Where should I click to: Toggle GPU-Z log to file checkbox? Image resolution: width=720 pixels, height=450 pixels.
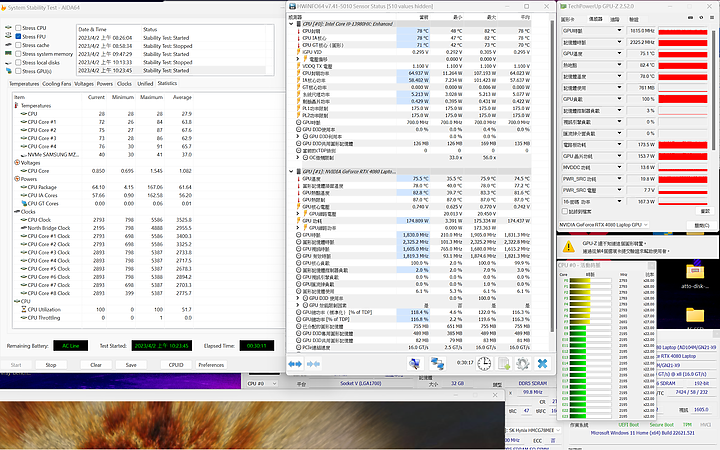(x=565, y=211)
